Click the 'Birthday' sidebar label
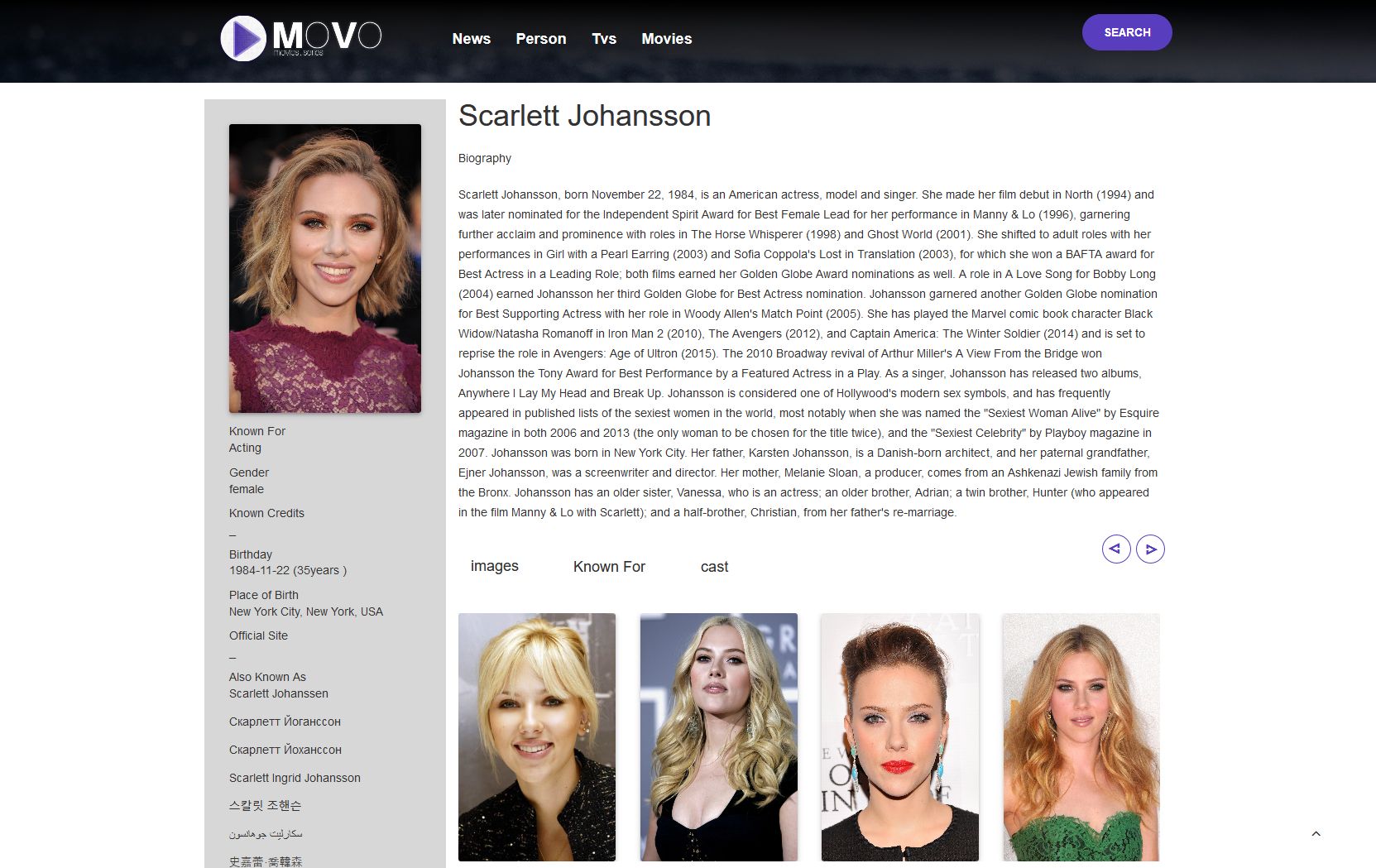 pos(251,554)
